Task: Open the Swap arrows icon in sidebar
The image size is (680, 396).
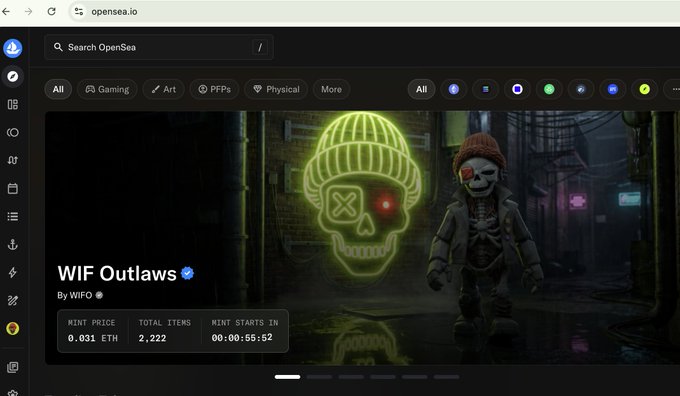Action: (x=13, y=160)
